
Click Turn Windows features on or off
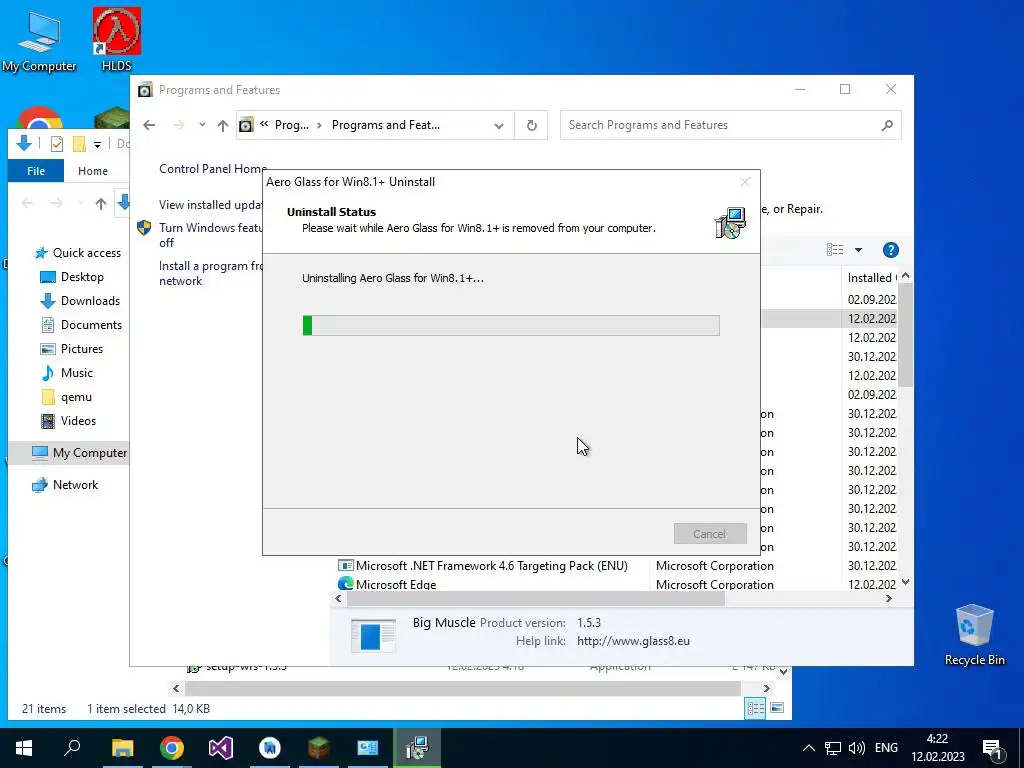coord(210,235)
